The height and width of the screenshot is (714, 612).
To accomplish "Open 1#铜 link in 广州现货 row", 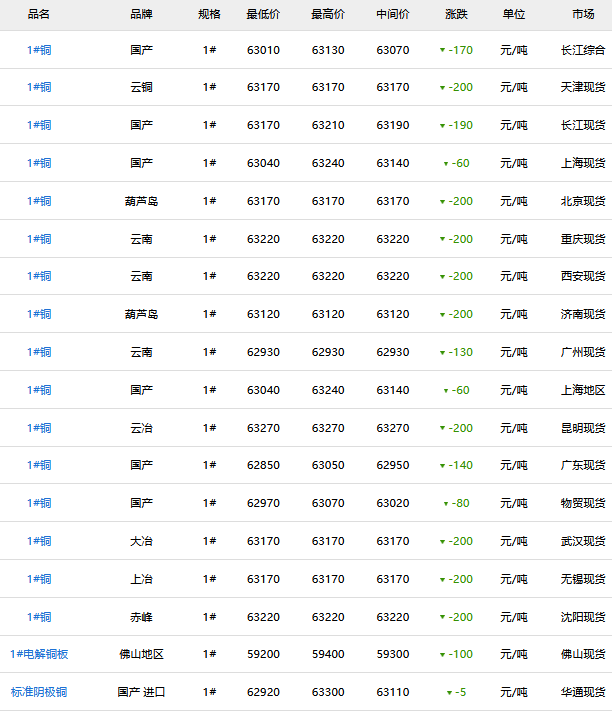I will 39,352.
